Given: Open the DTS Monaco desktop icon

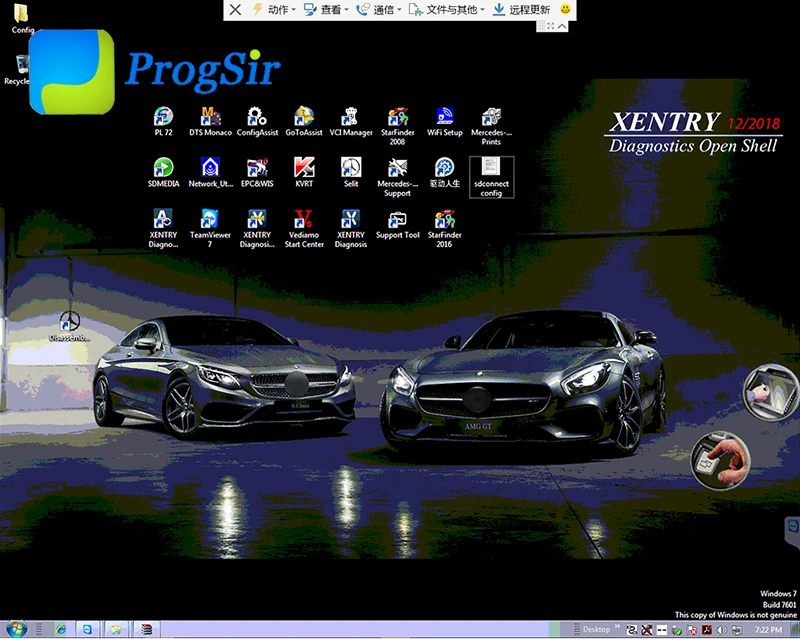Looking at the screenshot, I should point(210,121).
